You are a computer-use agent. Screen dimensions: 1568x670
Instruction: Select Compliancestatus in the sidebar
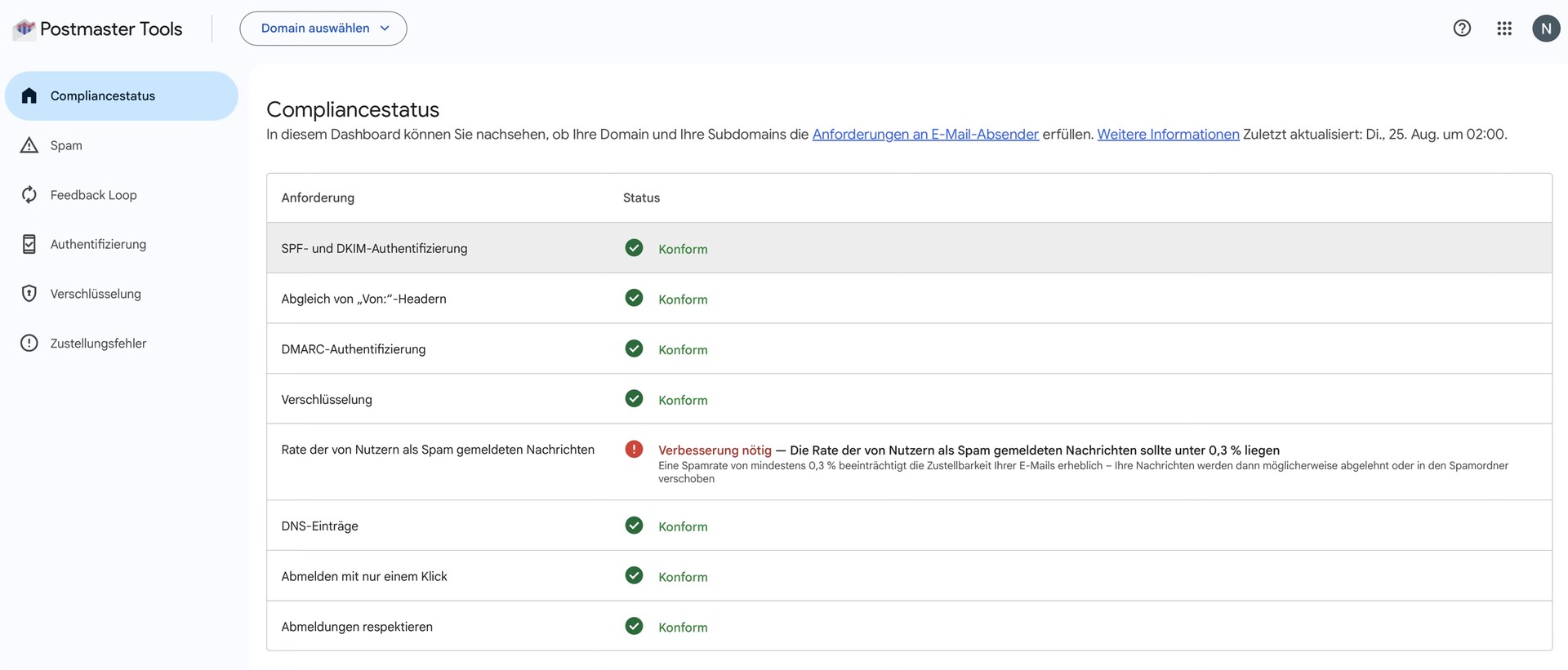pos(122,96)
